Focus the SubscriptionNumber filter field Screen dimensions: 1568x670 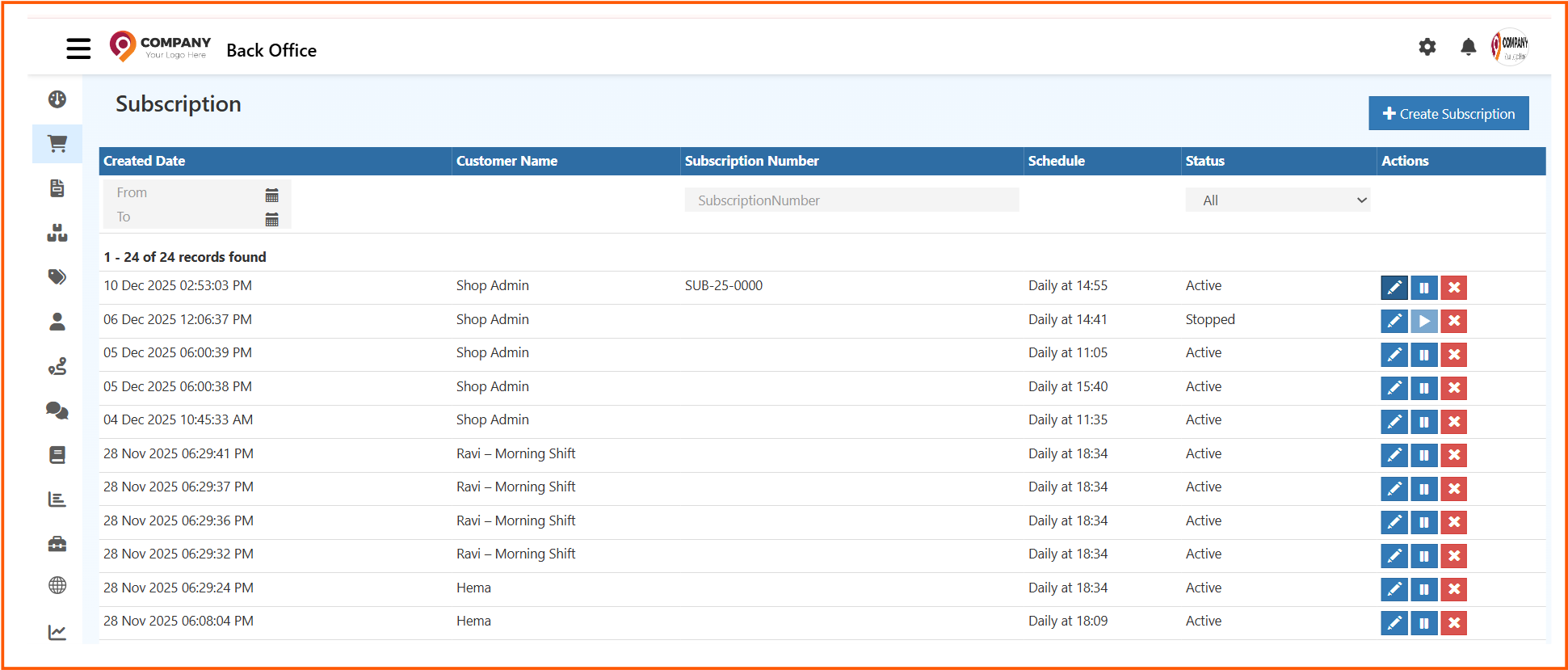click(x=851, y=200)
